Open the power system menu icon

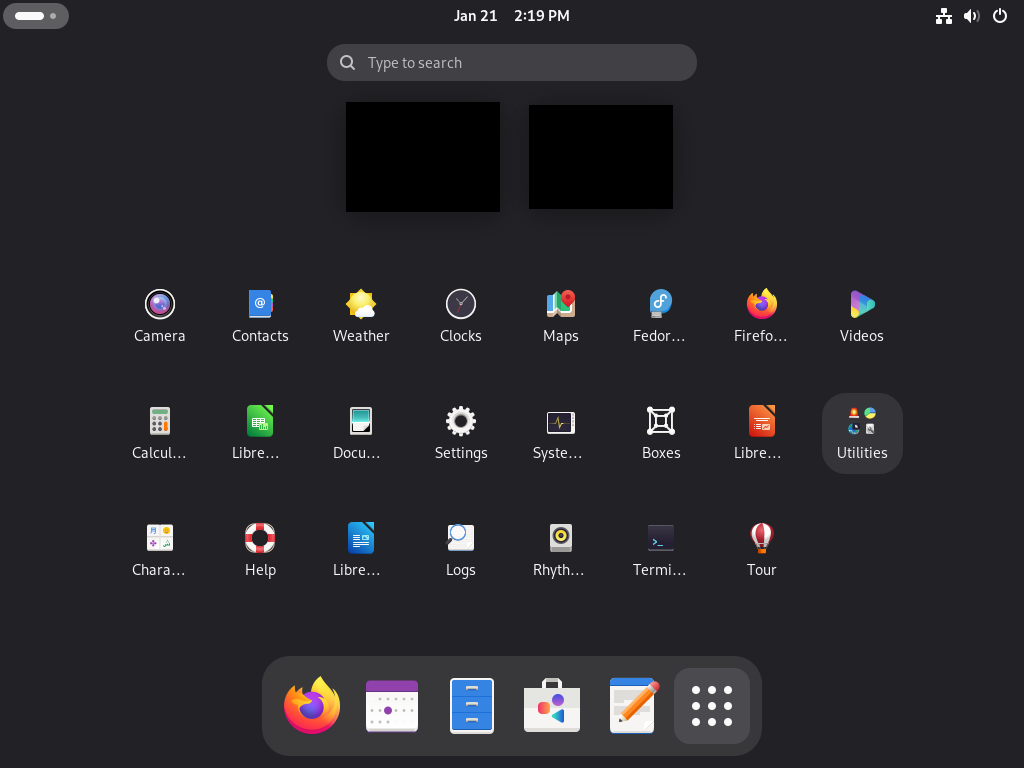1000,16
